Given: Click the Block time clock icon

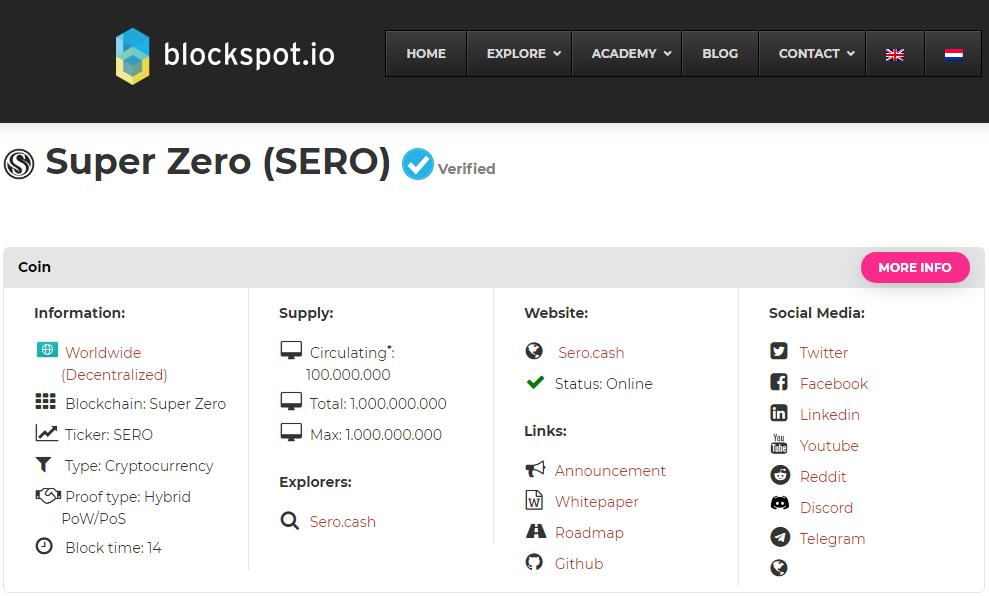Looking at the screenshot, I should (x=44, y=546).
